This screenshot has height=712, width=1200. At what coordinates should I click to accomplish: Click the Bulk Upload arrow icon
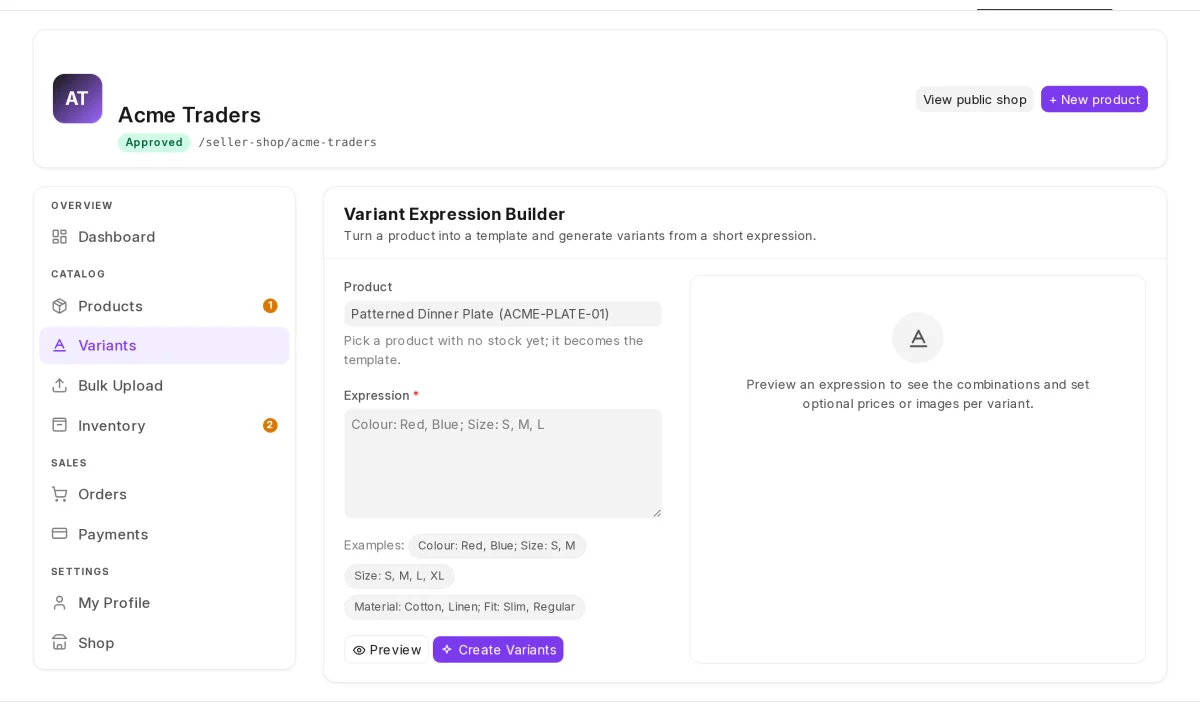60,385
